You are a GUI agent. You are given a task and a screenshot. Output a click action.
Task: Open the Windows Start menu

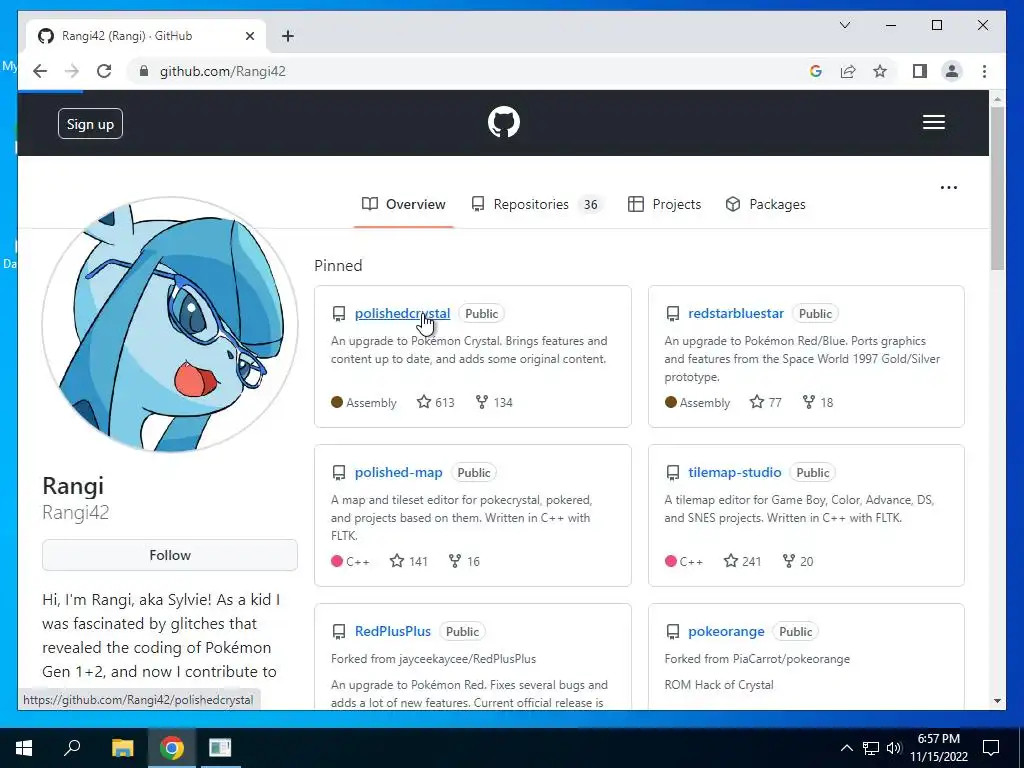click(24, 748)
